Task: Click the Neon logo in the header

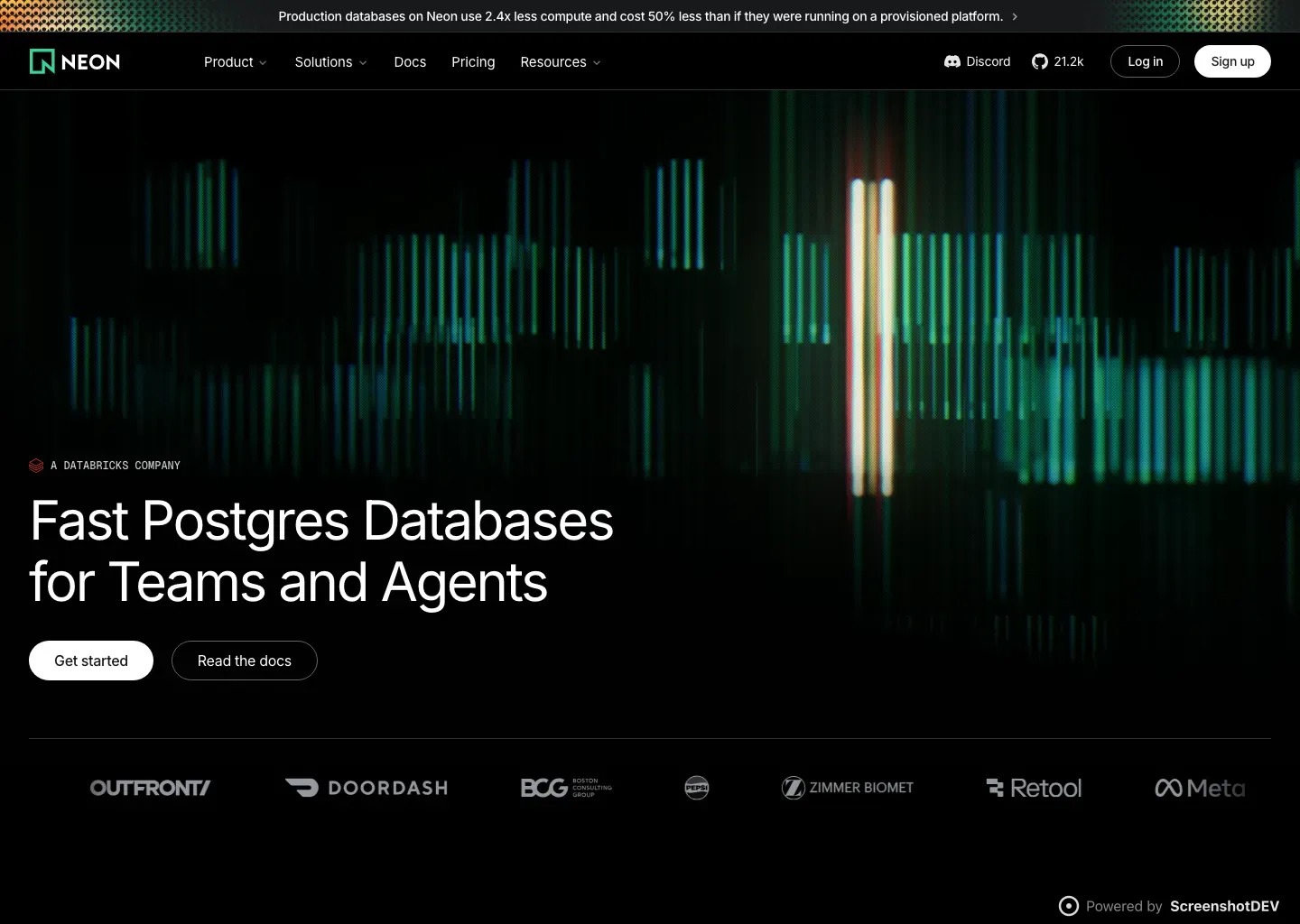Action: coord(75,61)
